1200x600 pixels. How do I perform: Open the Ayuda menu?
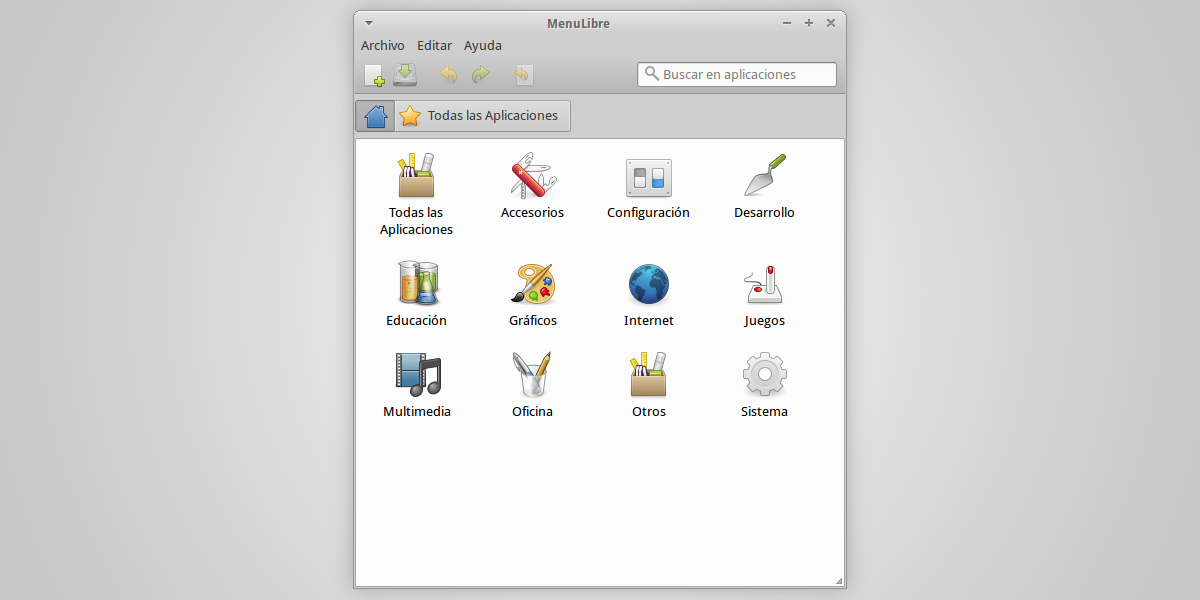pos(483,46)
